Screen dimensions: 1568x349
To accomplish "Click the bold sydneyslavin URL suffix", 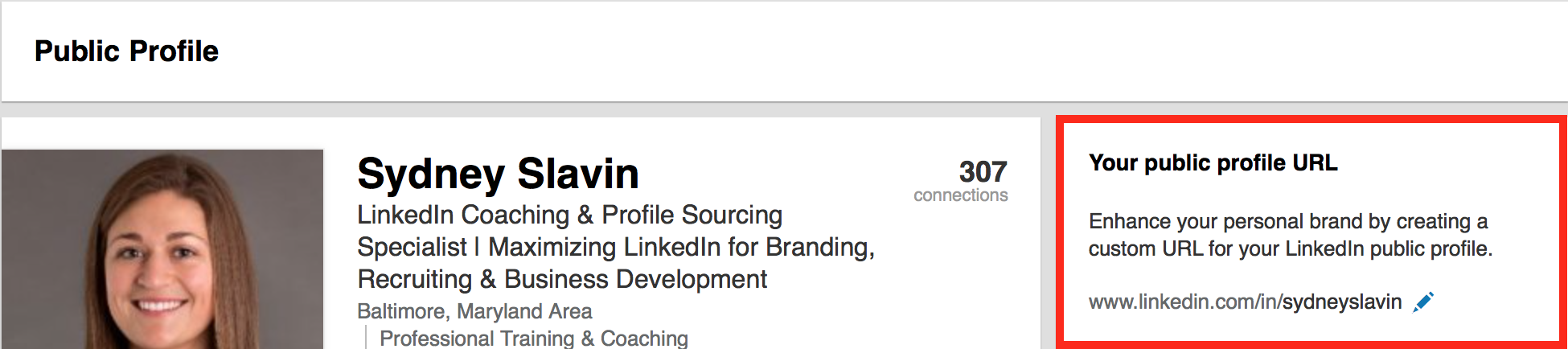I will (1342, 302).
